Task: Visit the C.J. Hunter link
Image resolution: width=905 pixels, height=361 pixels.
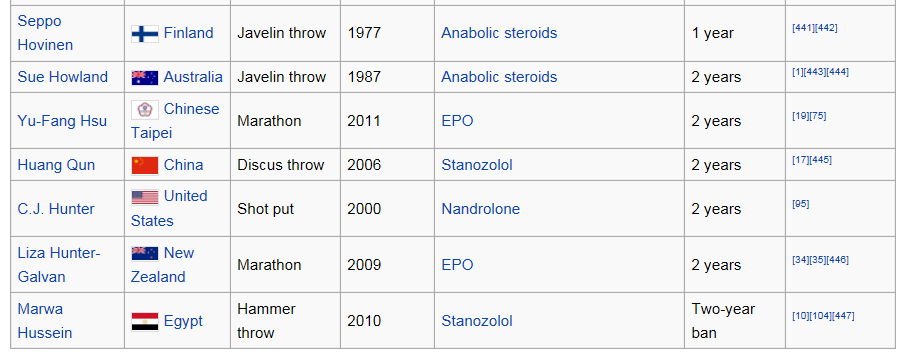Action: pos(56,209)
